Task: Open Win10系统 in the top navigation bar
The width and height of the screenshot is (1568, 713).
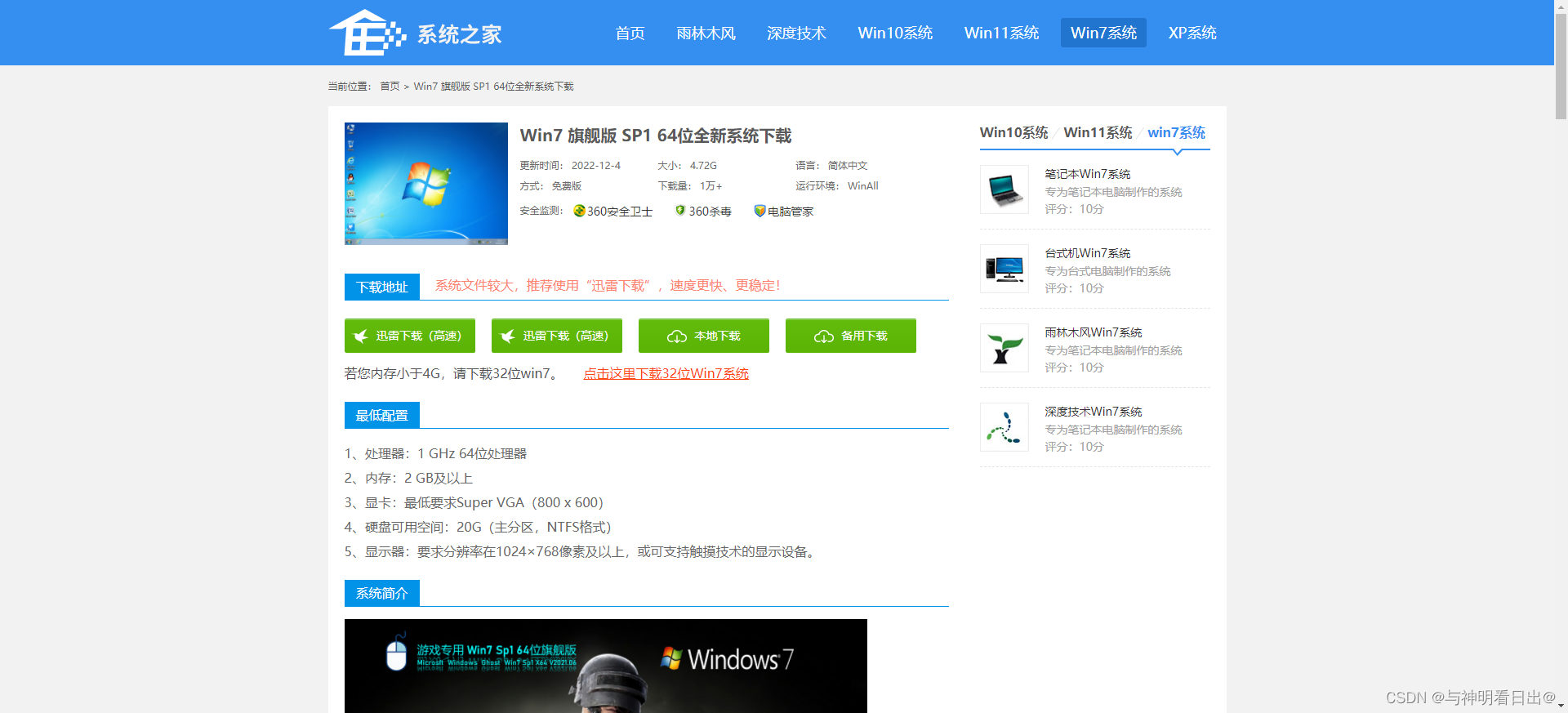Action: click(895, 33)
